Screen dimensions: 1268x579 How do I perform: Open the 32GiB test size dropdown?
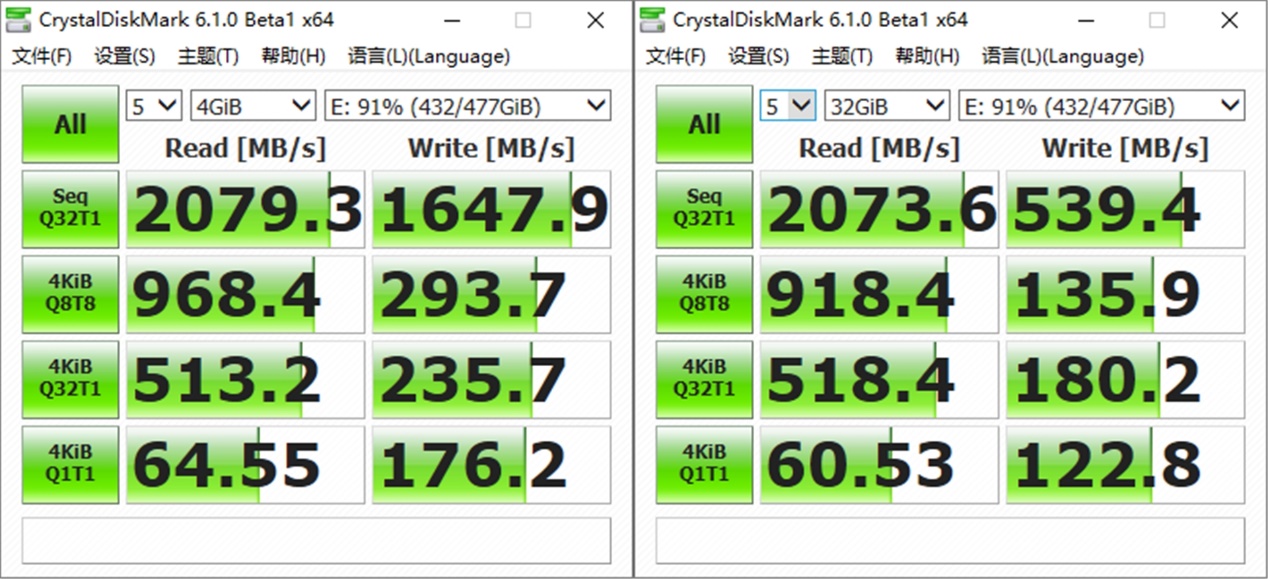[x=887, y=105]
